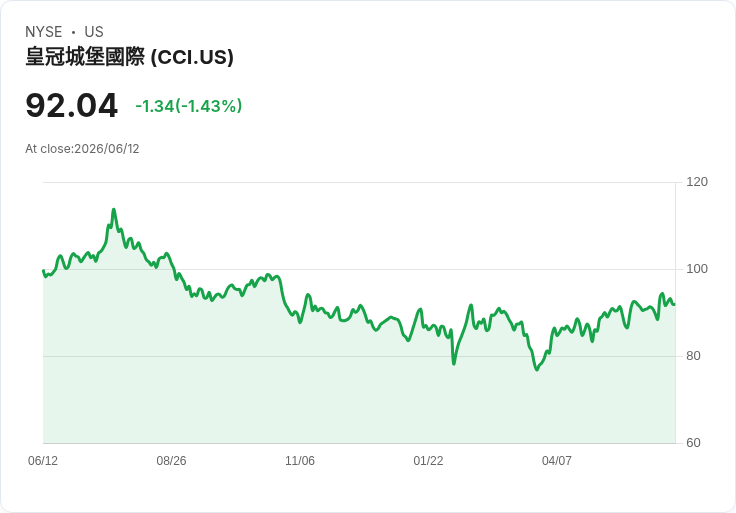Click the 04/07 date axis label
Image resolution: width=736 pixels, height=513 pixels.
557,461
